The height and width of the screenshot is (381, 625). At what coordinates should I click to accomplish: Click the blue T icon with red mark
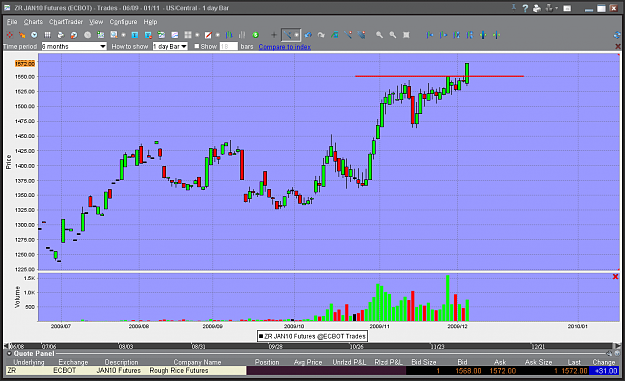[x=148, y=35]
